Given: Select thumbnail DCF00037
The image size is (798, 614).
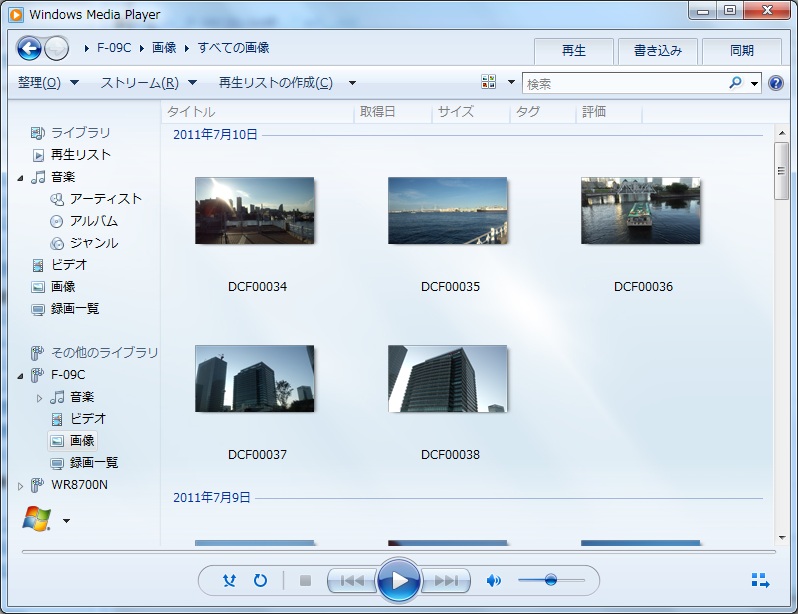Looking at the screenshot, I should point(255,379).
